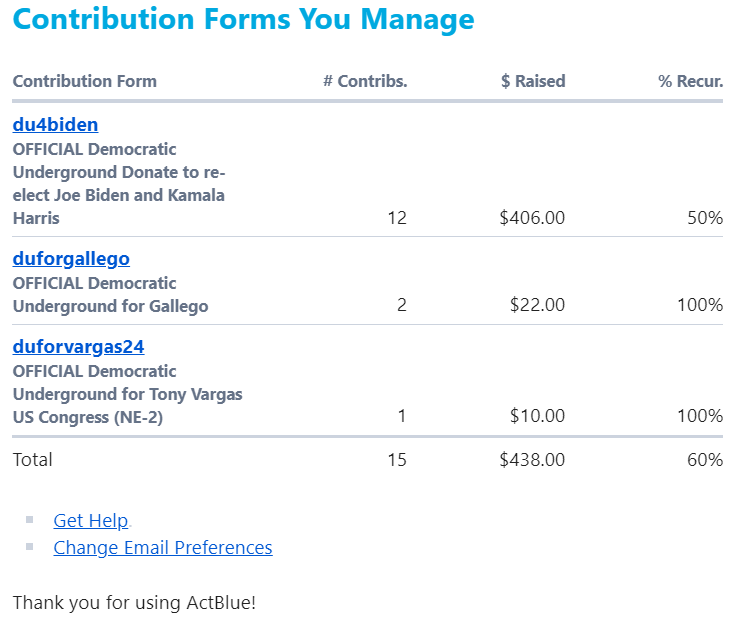Click the Tony Vargas US Congress description text
The width and height of the screenshot is (741, 625).
click(x=127, y=395)
